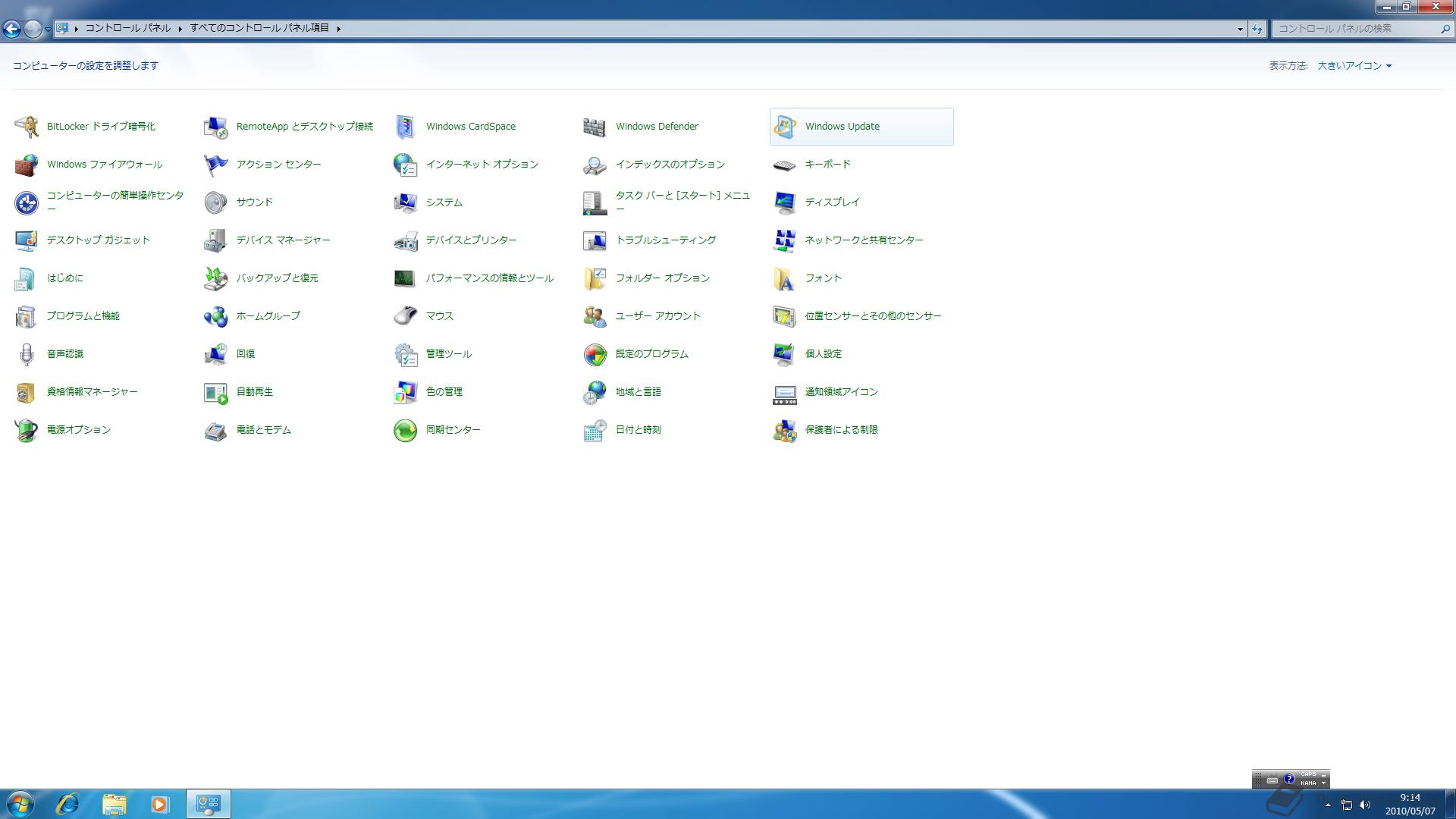Open the デスクトップ ガジェット link
Viewport: 1456px width, 819px height.
[x=98, y=240]
